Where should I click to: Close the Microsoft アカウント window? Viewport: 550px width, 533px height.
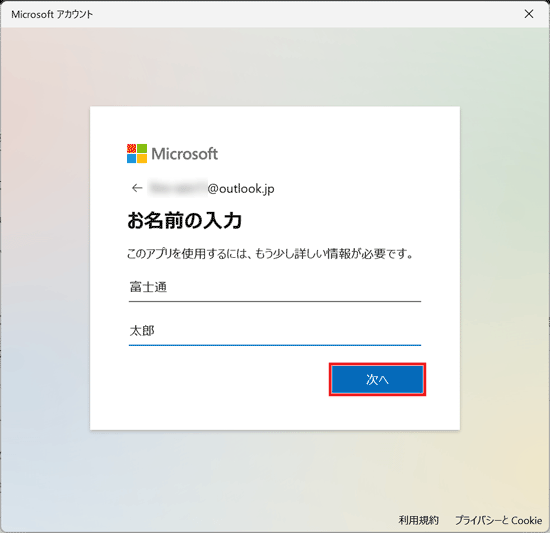pyautogui.click(x=529, y=14)
